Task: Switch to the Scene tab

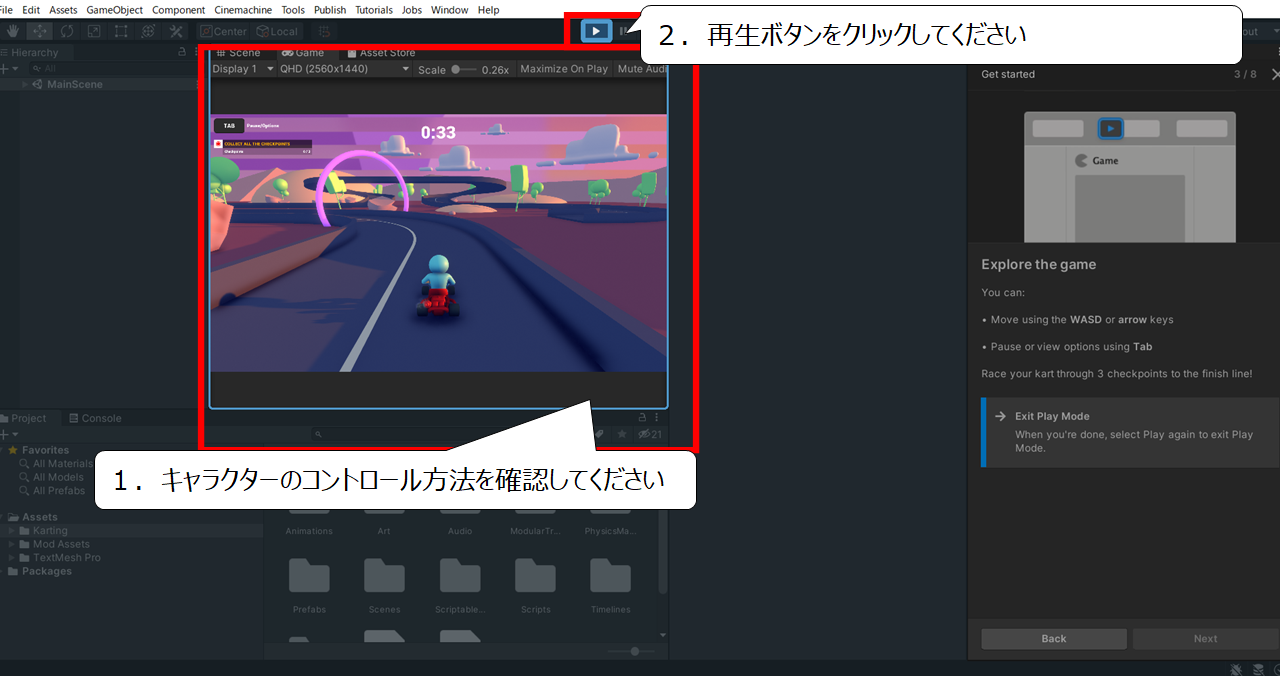Action: pos(239,52)
